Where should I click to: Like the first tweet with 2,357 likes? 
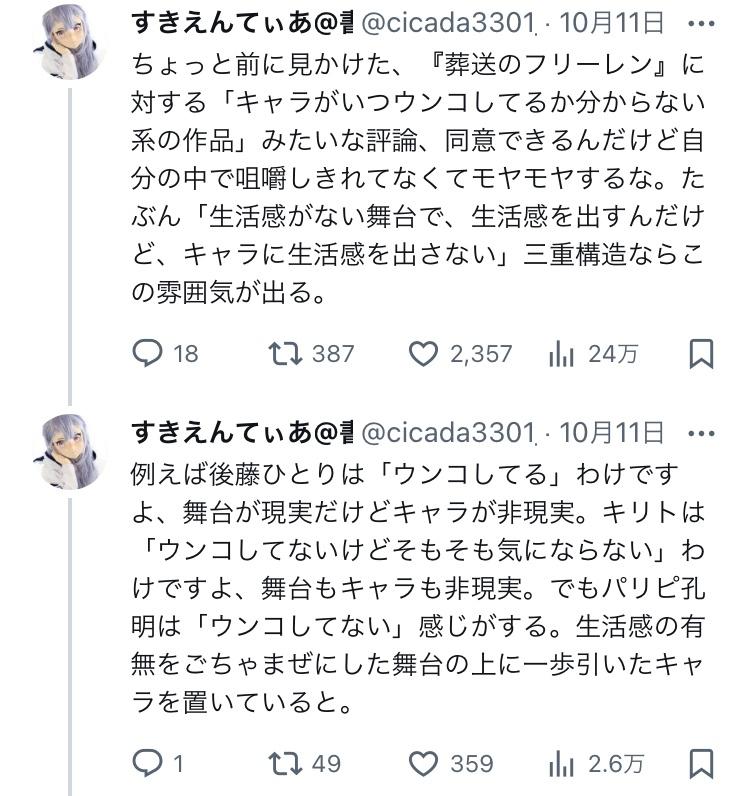(425, 353)
